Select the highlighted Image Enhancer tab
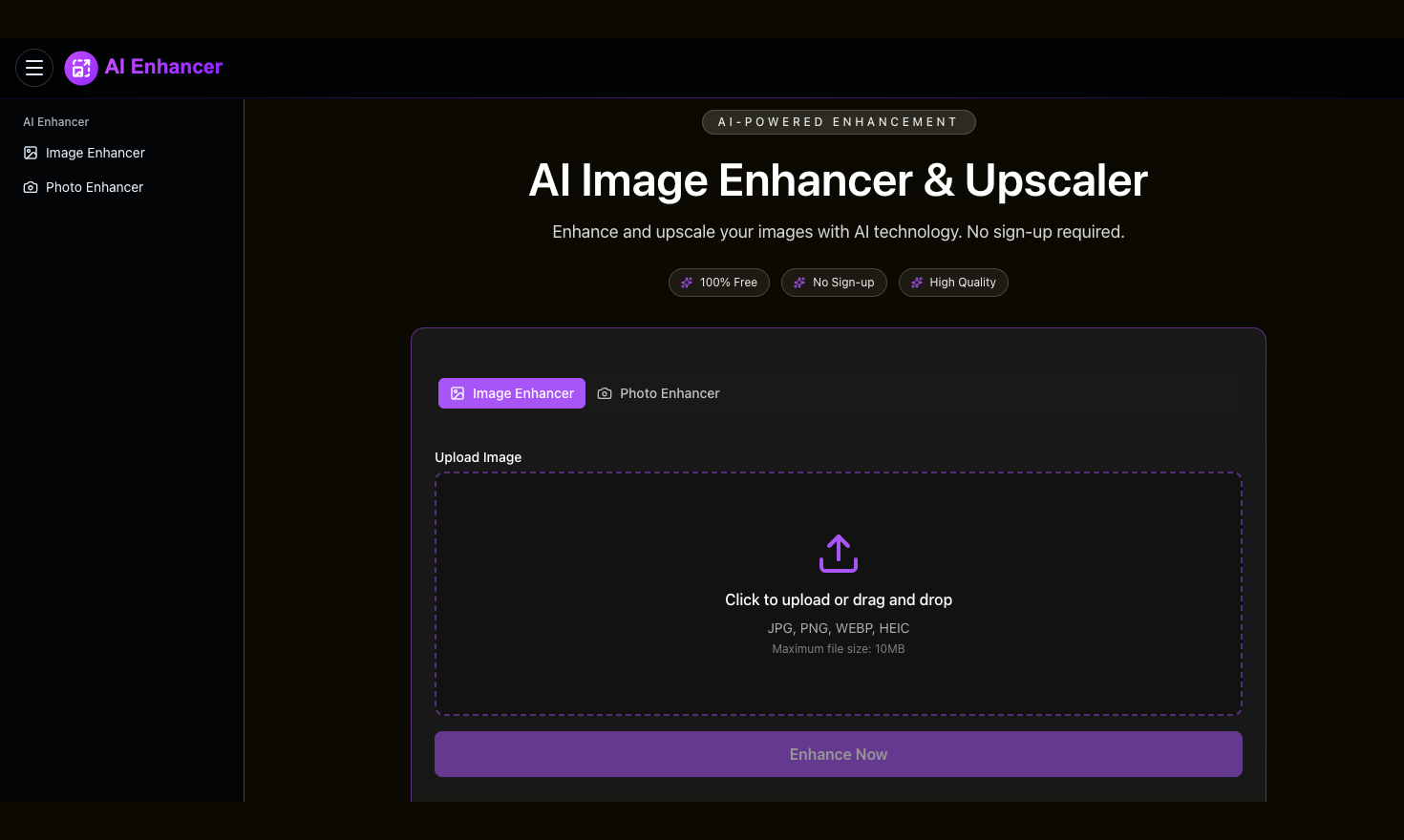Screen dimensions: 1404x840 pyautogui.click(x=512, y=393)
